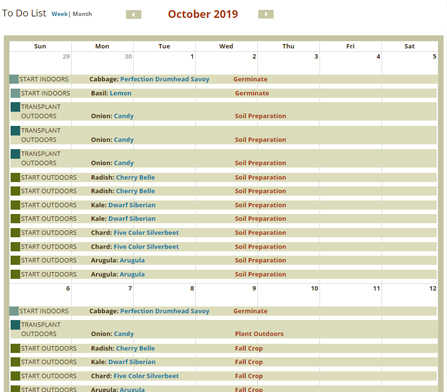Screen dimensions: 447x392
Task: Select the October 11 date cell
Action: [350, 295]
